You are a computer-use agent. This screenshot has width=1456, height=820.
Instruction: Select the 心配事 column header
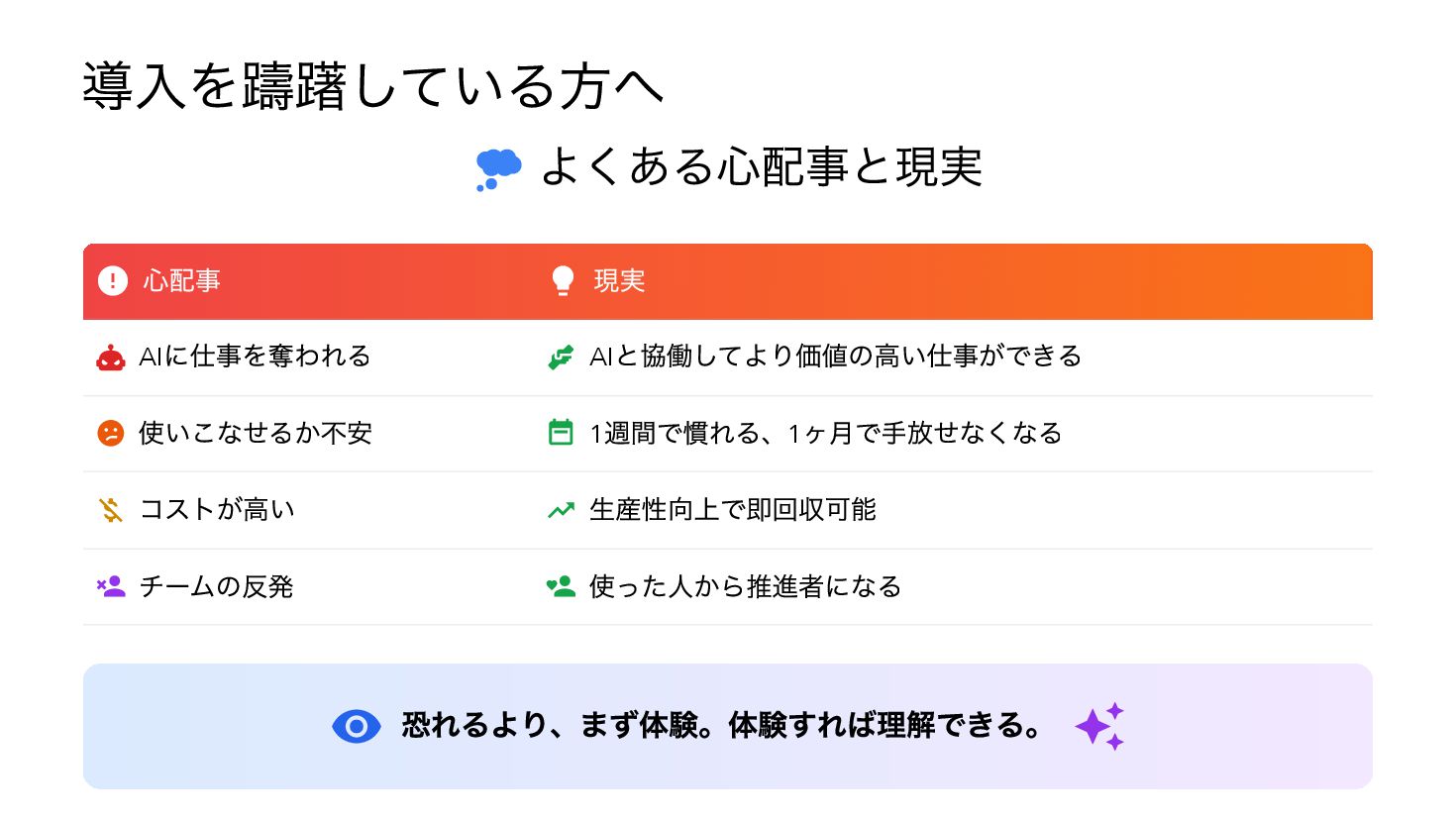(181, 281)
